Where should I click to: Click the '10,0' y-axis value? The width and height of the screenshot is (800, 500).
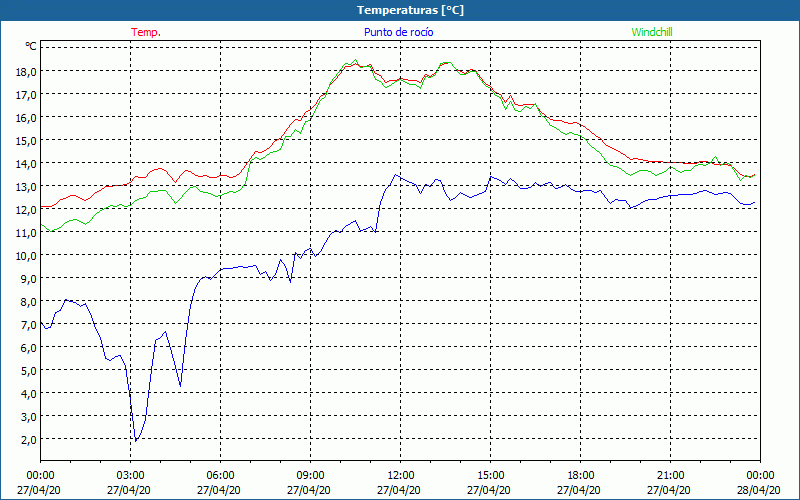coord(26,256)
